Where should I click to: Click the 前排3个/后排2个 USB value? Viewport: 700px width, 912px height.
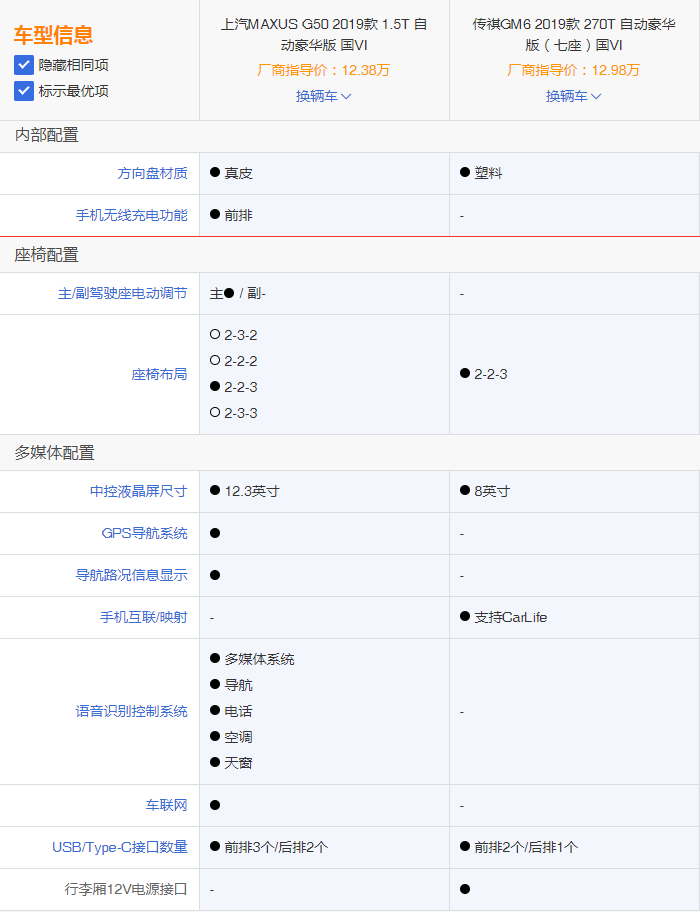tap(276, 847)
